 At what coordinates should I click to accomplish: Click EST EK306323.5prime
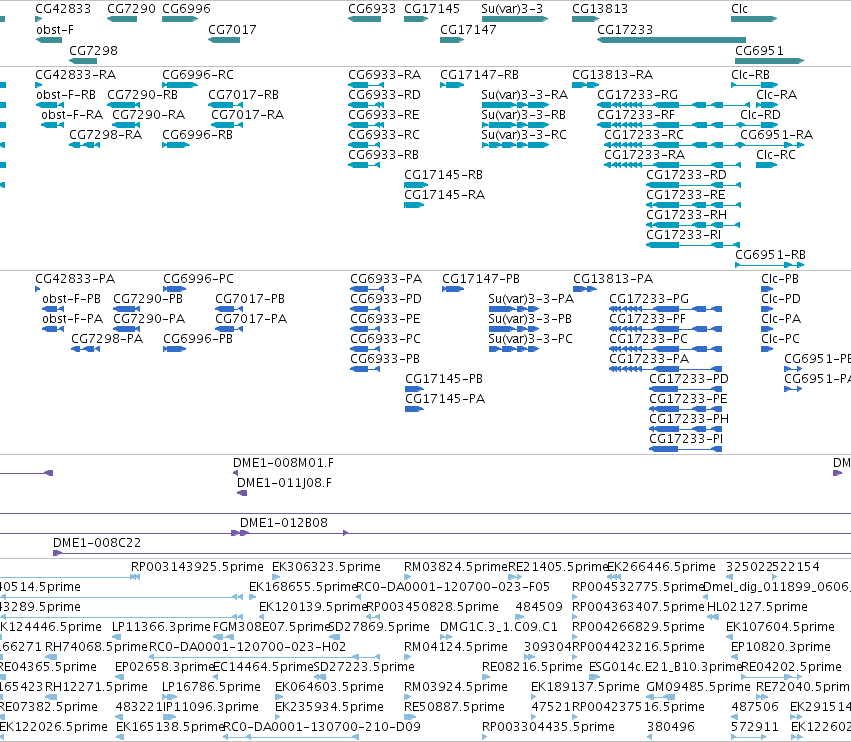coord(326,567)
